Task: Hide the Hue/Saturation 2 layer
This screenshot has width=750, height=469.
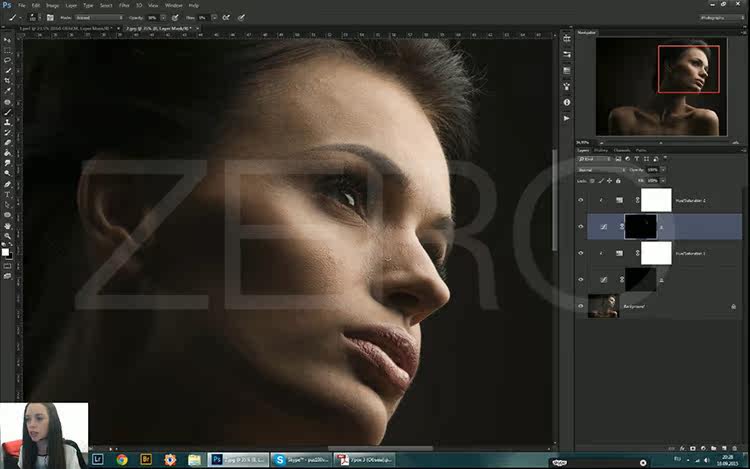Action: tap(581, 200)
